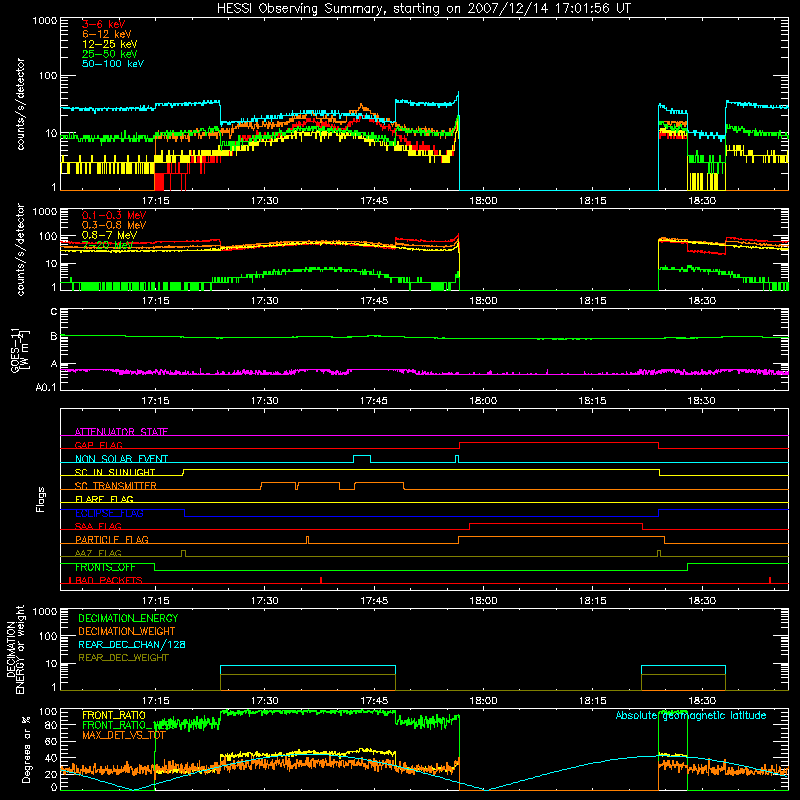Click the 7-20 MeV legend label
The height and width of the screenshot is (800, 800).
point(108,245)
